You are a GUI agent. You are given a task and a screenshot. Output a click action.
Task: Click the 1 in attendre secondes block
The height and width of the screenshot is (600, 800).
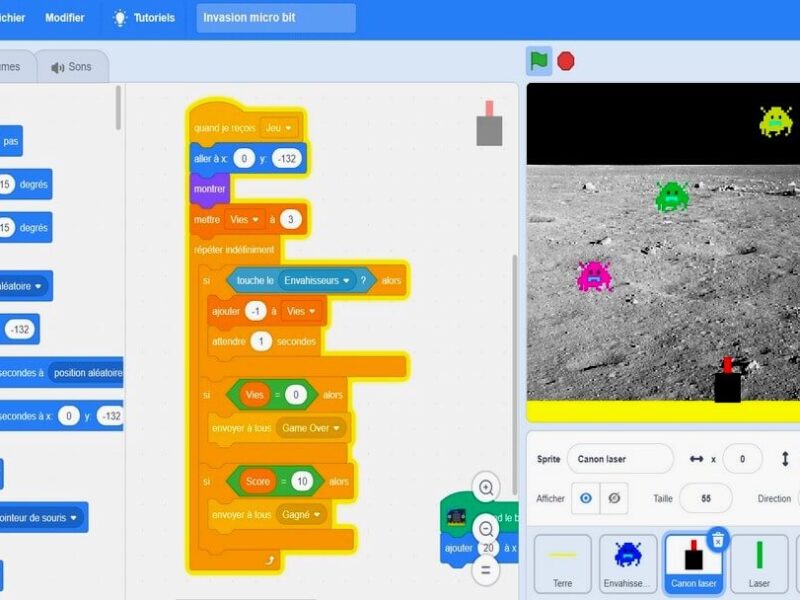click(x=261, y=341)
